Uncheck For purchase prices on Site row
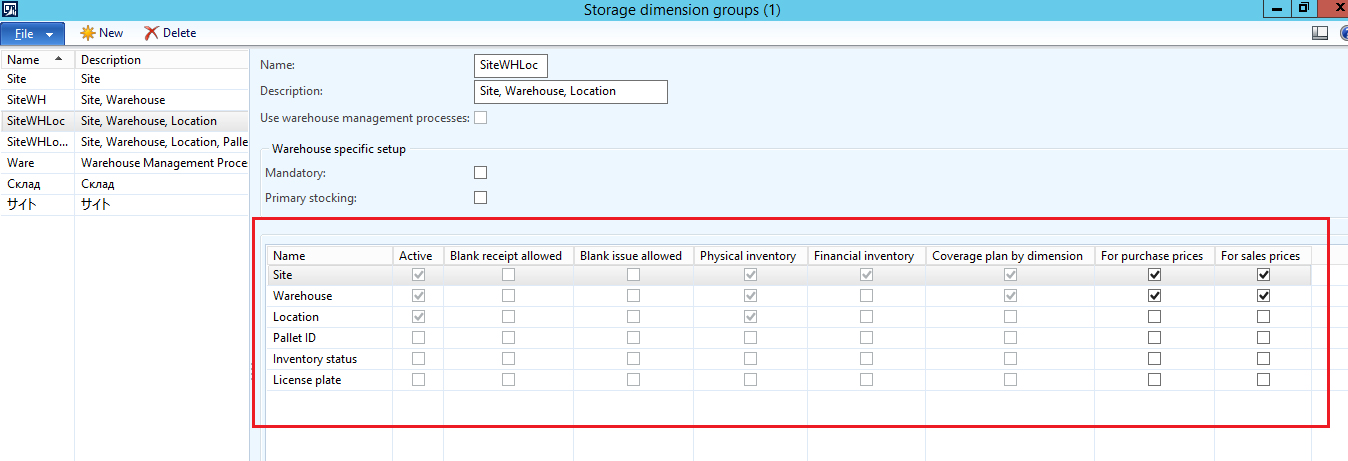Screen dimensions: 1348x461 1155,275
